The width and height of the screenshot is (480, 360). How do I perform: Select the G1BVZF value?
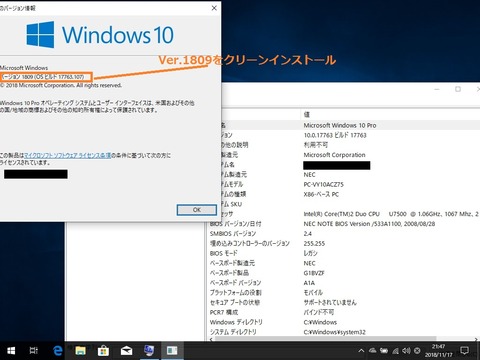pyautogui.click(x=314, y=273)
